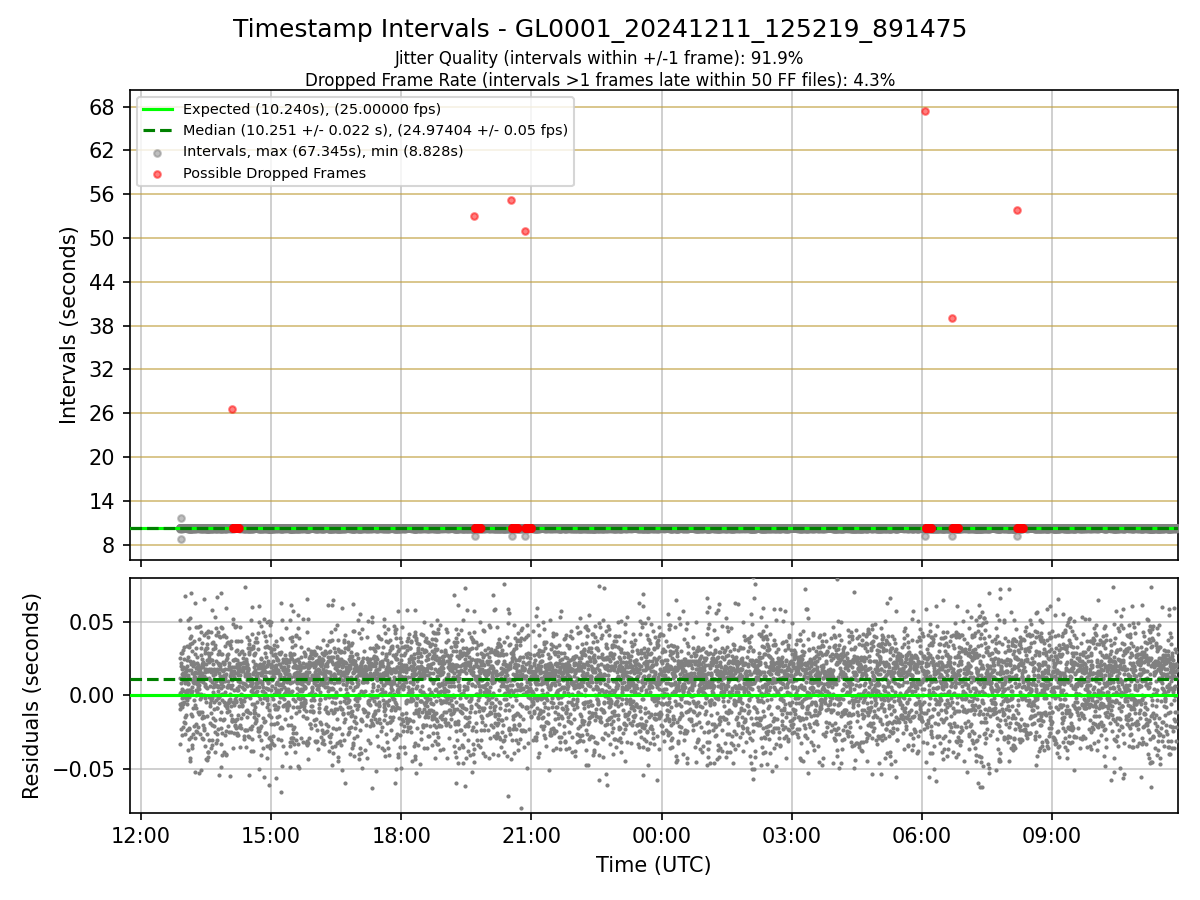Click the '14' tick on the intervals axis
The width and height of the screenshot is (1200, 900).
[103, 501]
